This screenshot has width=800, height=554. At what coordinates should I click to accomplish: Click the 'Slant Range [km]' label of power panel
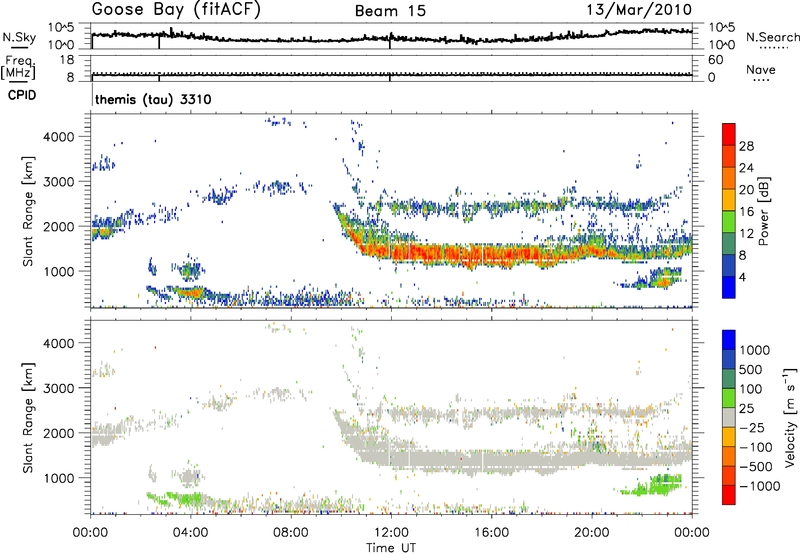(28, 211)
